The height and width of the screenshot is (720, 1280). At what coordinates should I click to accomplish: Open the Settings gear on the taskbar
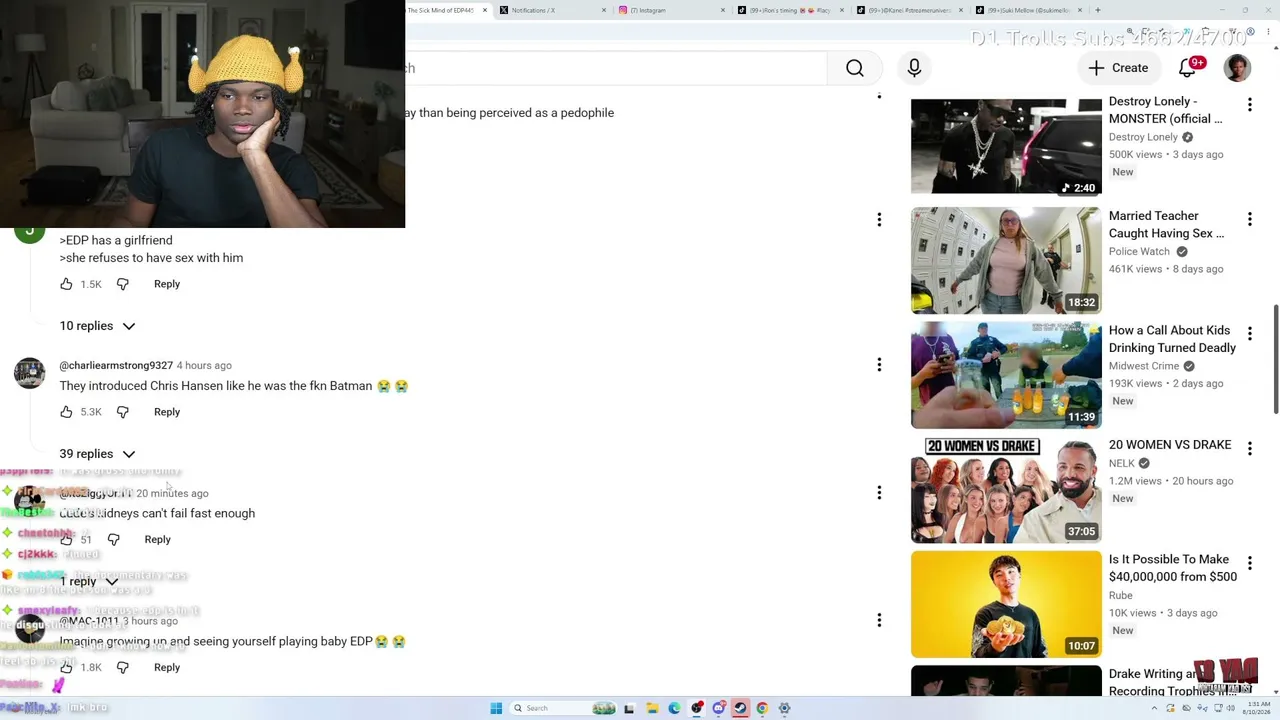click(784, 708)
